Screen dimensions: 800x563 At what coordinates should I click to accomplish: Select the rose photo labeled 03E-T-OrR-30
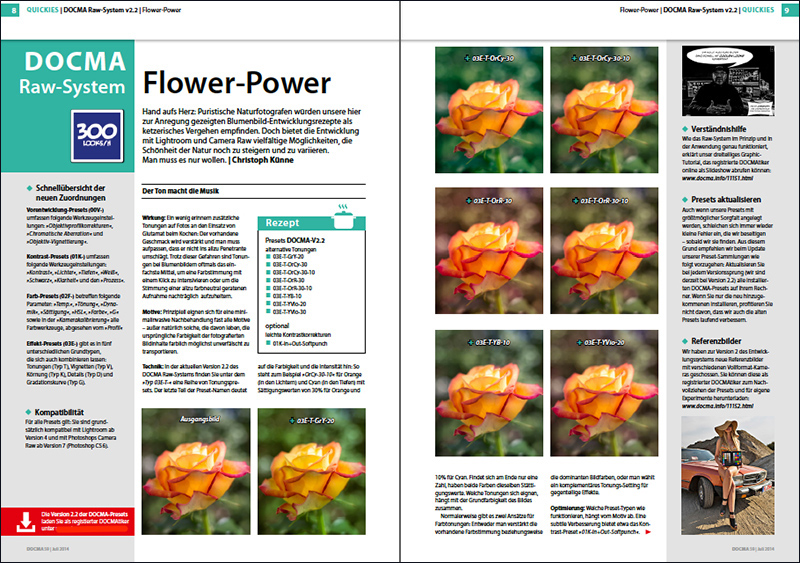coord(489,251)
